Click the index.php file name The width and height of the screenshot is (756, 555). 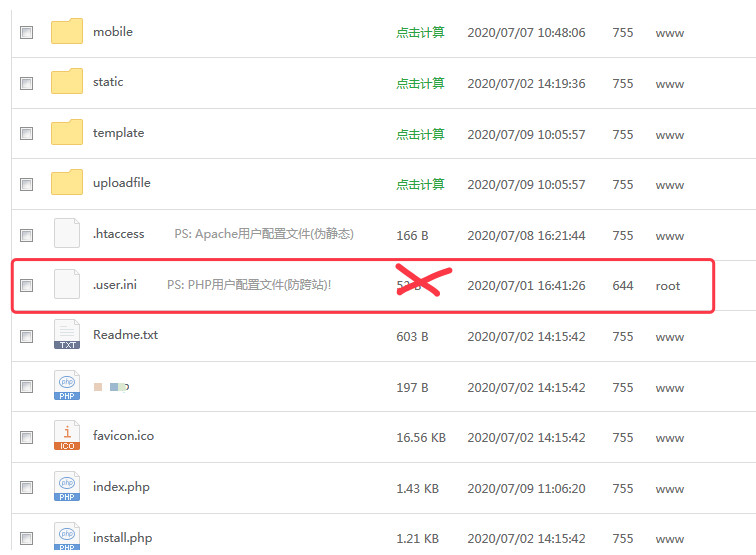click(121, 487)
